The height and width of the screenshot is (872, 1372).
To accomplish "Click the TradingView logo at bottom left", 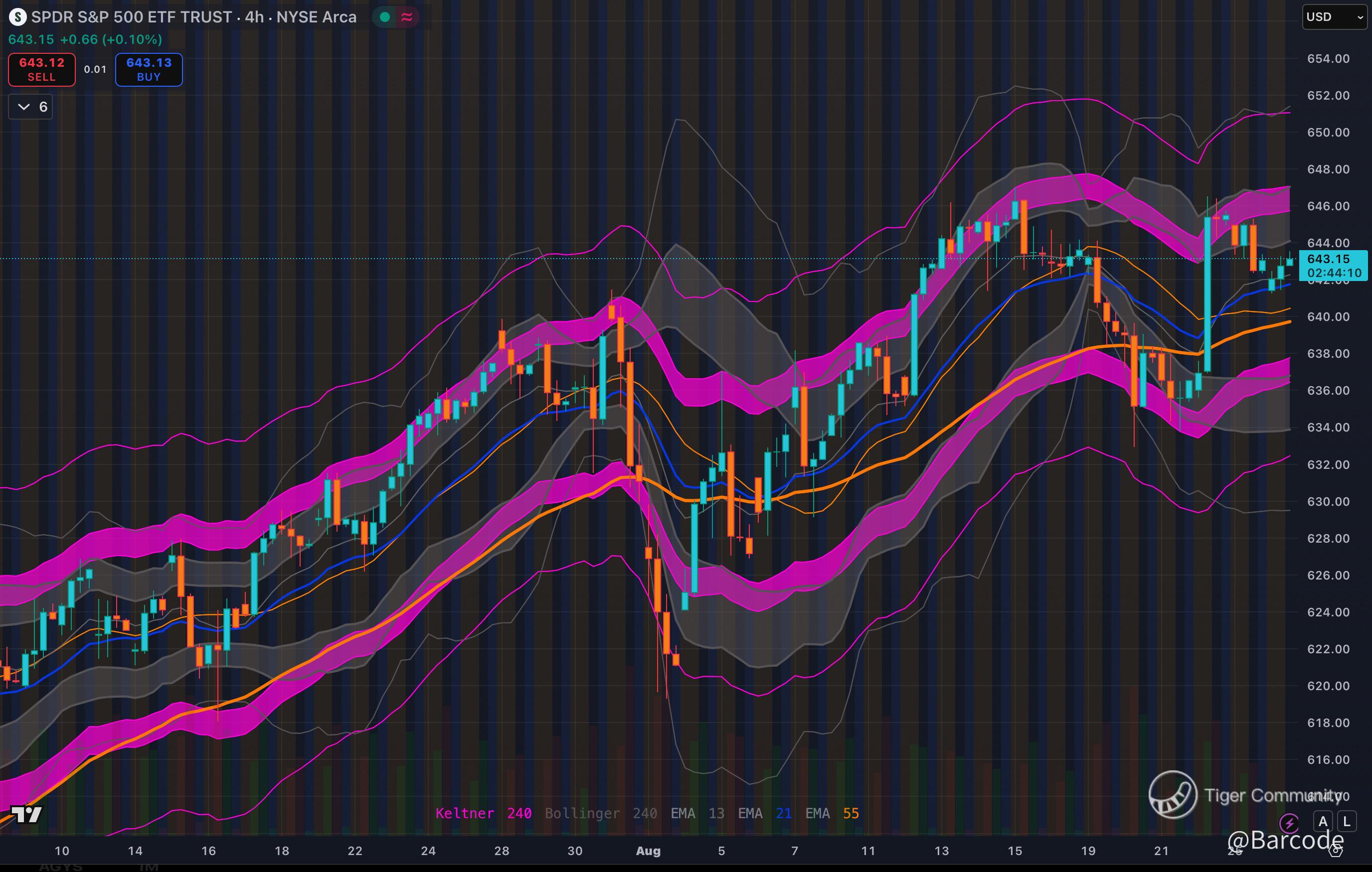I will pos(26,815).
